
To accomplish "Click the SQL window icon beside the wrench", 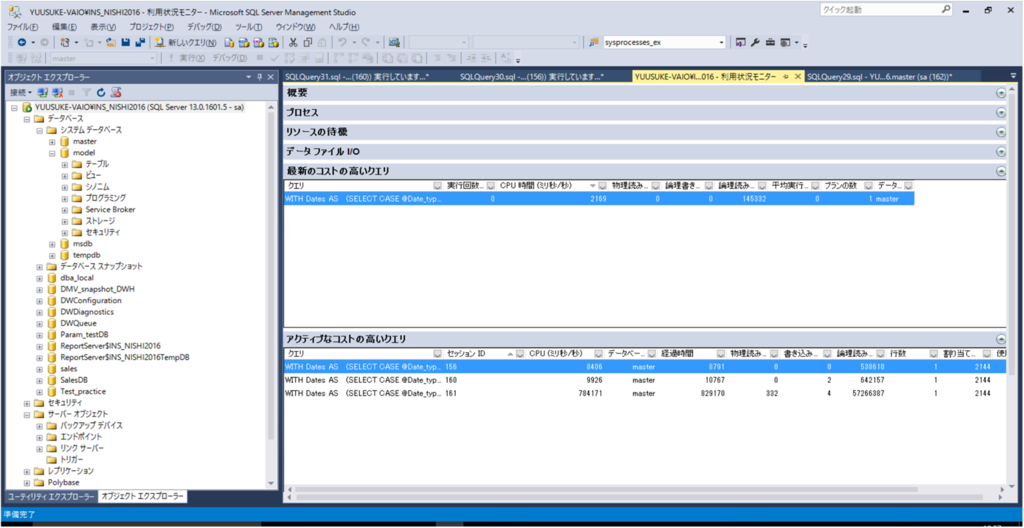I will tap(741, 42).
